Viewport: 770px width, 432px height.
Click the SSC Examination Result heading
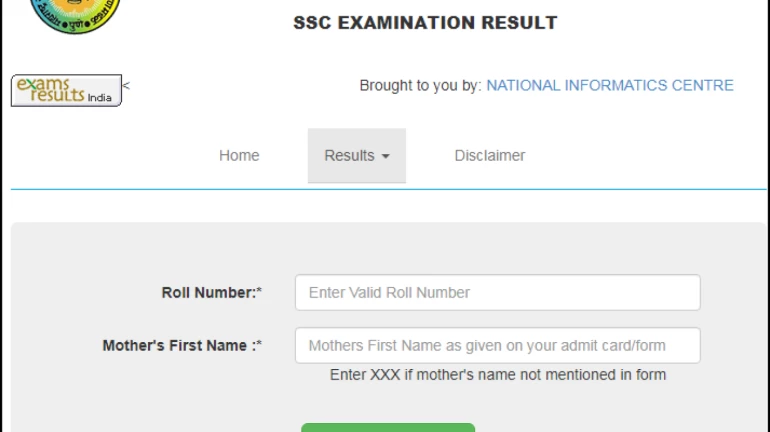[425, 23]
